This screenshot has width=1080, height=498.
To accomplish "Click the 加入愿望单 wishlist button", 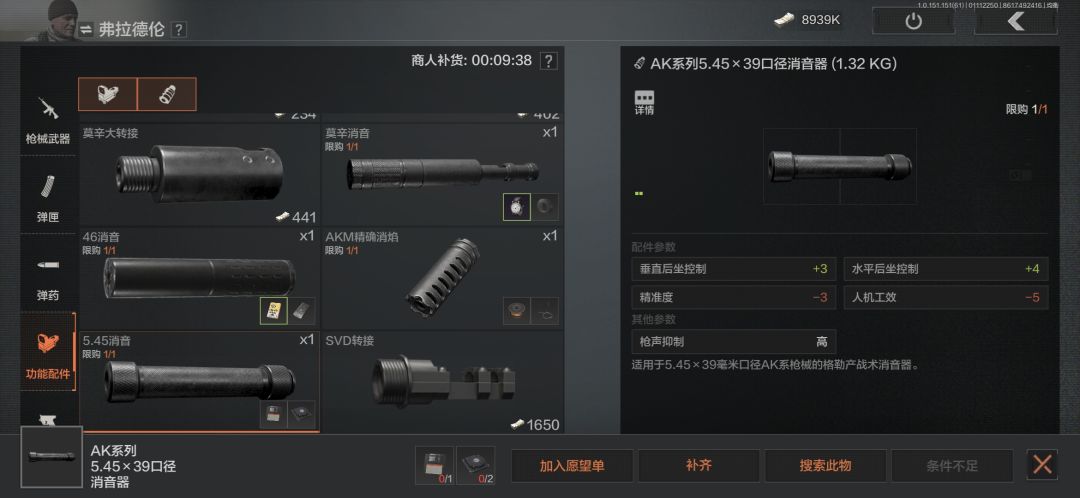I will click(x=572, y=466).
